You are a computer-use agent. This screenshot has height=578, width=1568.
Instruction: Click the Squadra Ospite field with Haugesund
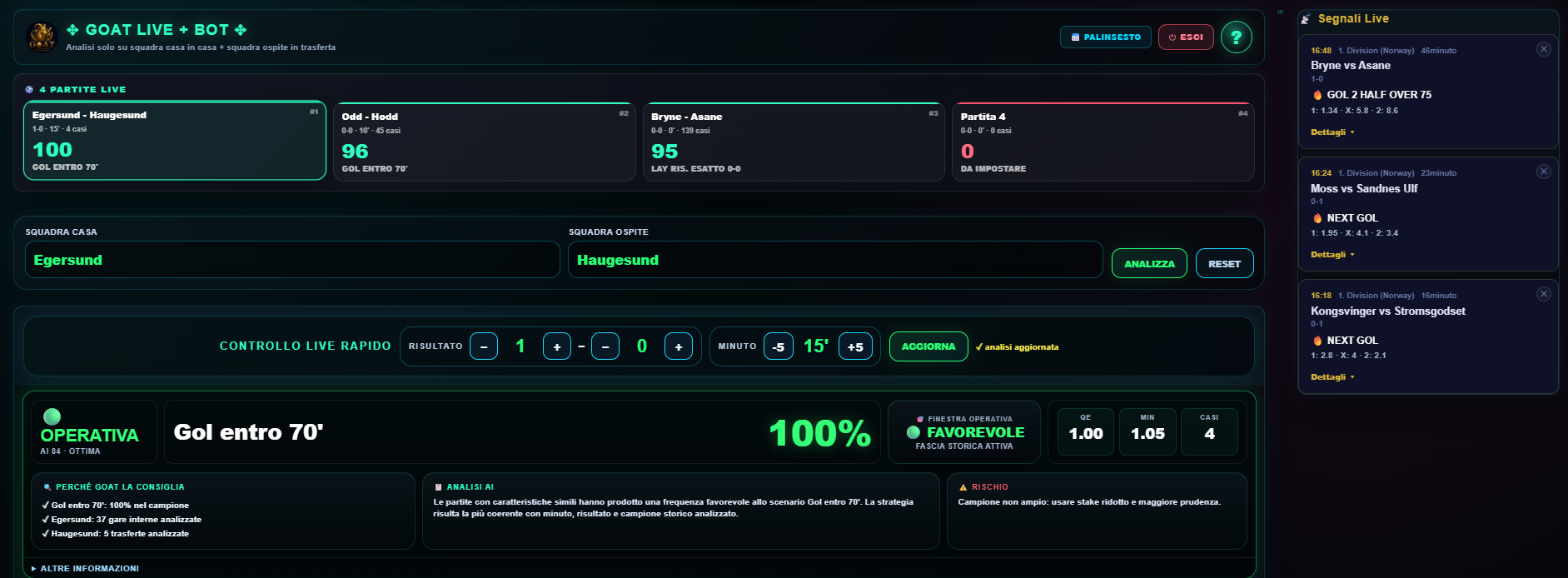coord(835,260)
